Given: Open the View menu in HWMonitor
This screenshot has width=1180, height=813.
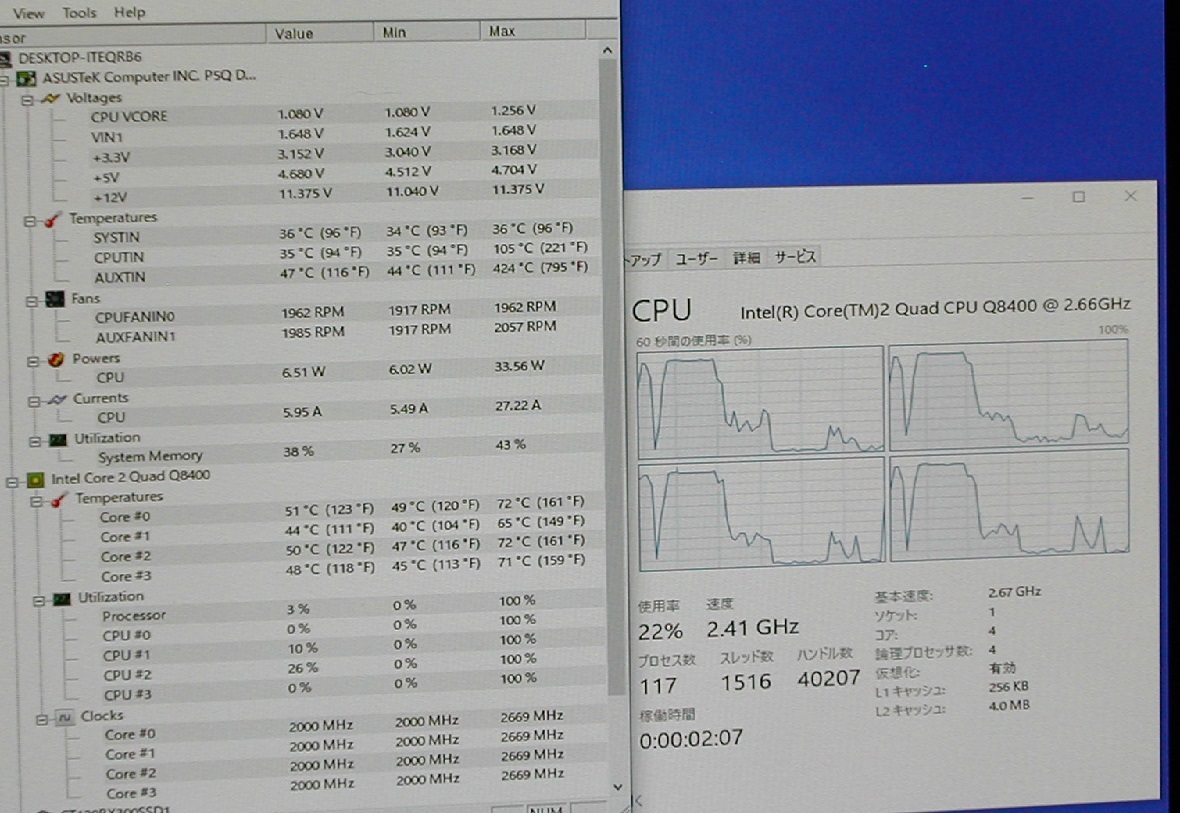Looking at the screenshot, I should (29, 13).
